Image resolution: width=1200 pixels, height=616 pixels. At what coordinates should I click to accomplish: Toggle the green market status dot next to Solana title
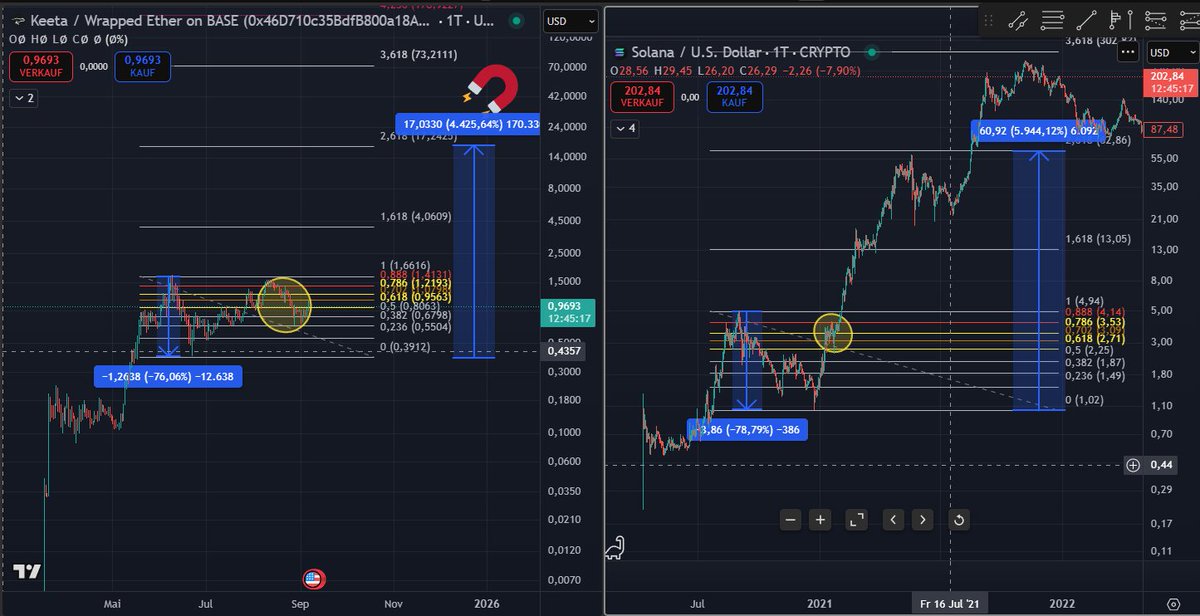pos(870,51)
